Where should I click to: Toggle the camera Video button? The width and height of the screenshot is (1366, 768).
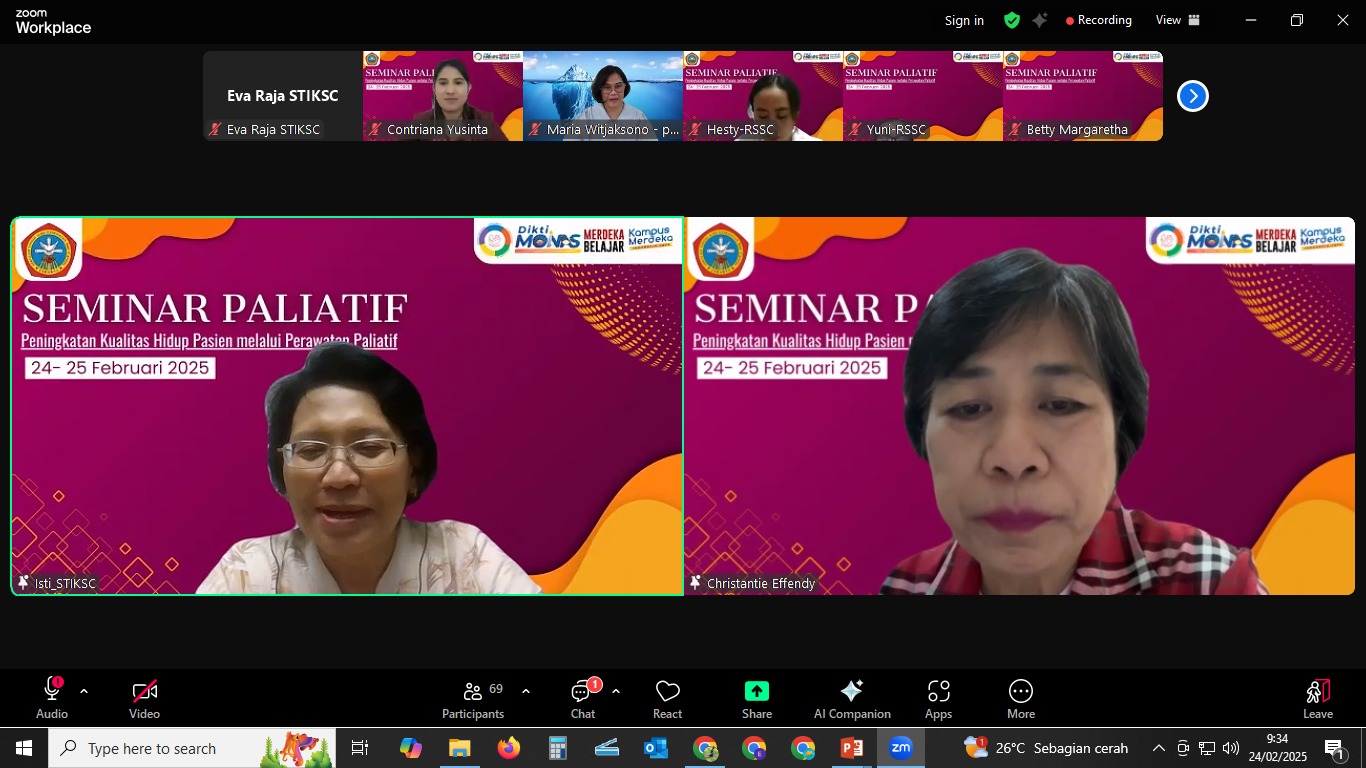144,698
